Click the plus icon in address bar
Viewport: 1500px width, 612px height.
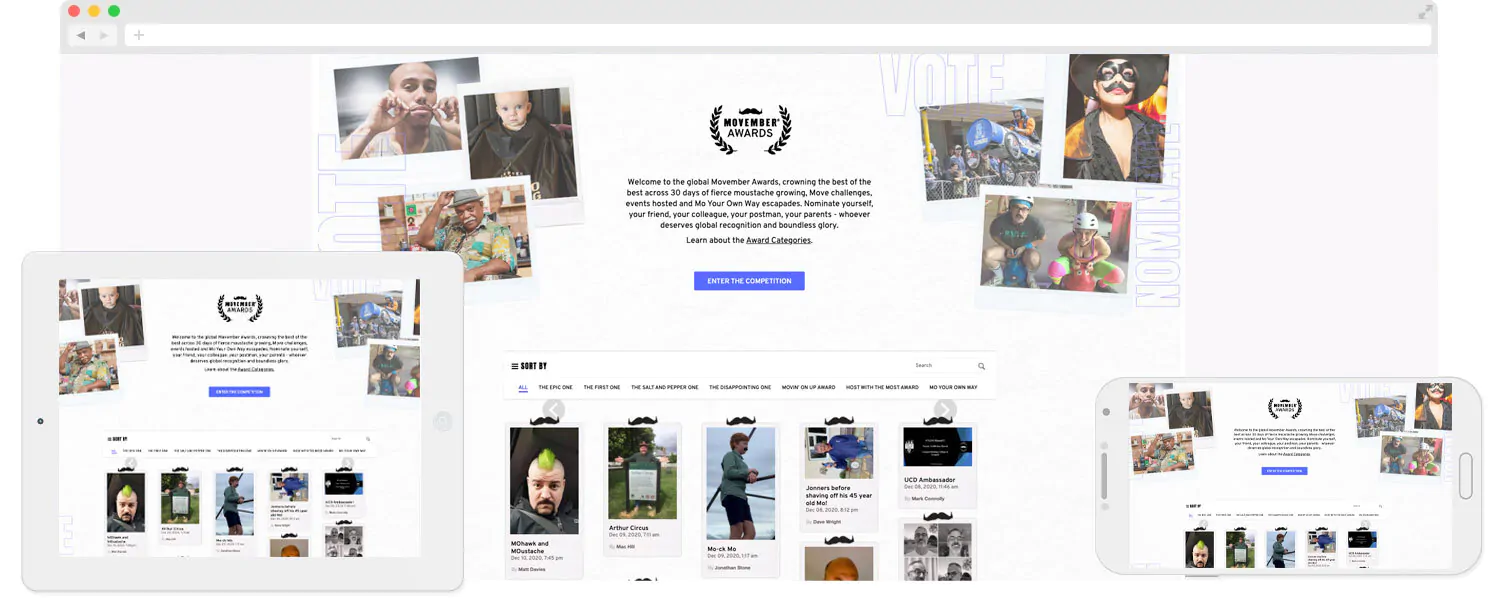[139, 35]
